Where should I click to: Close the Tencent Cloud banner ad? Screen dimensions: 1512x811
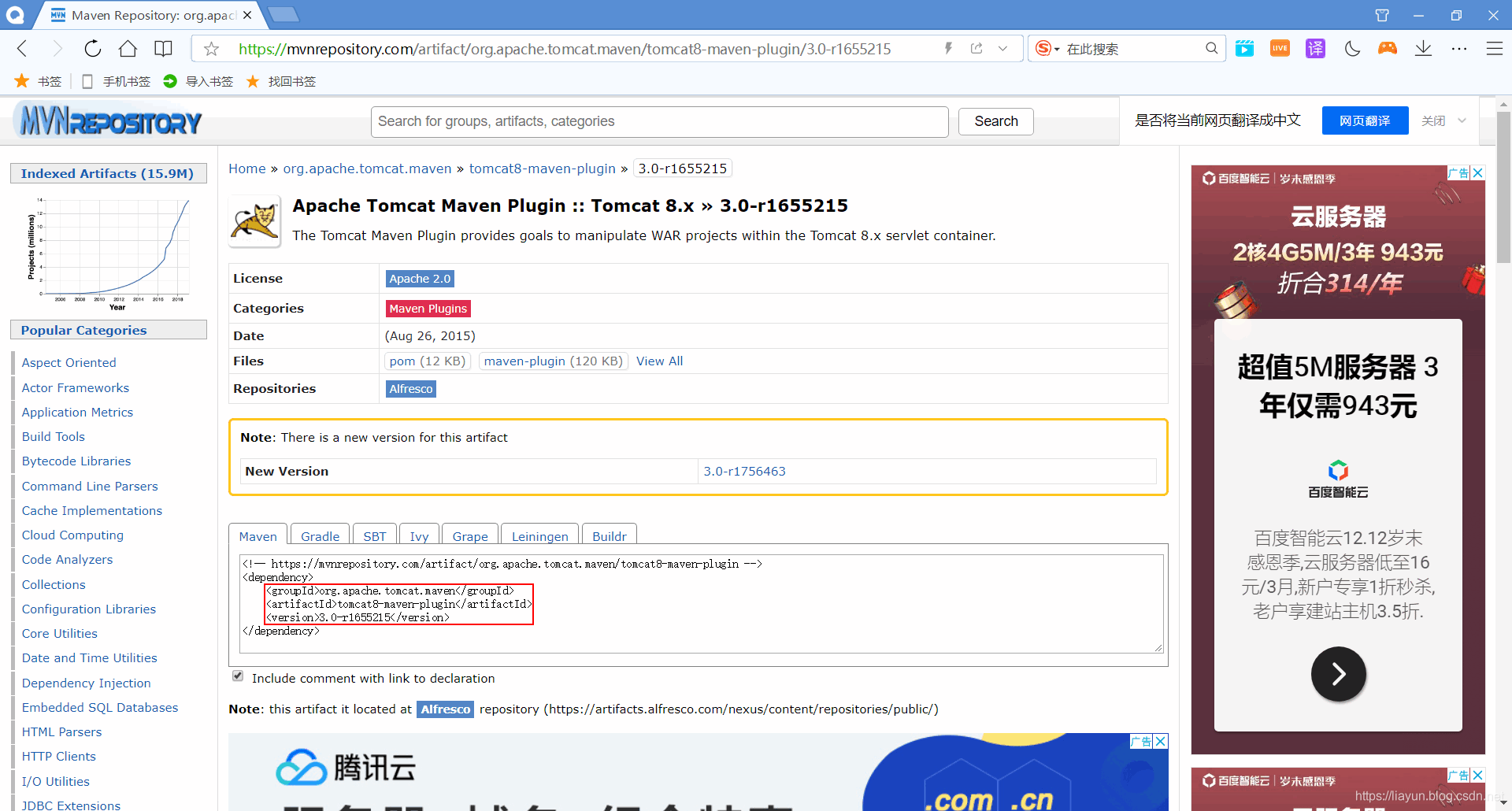point(1161,741)
